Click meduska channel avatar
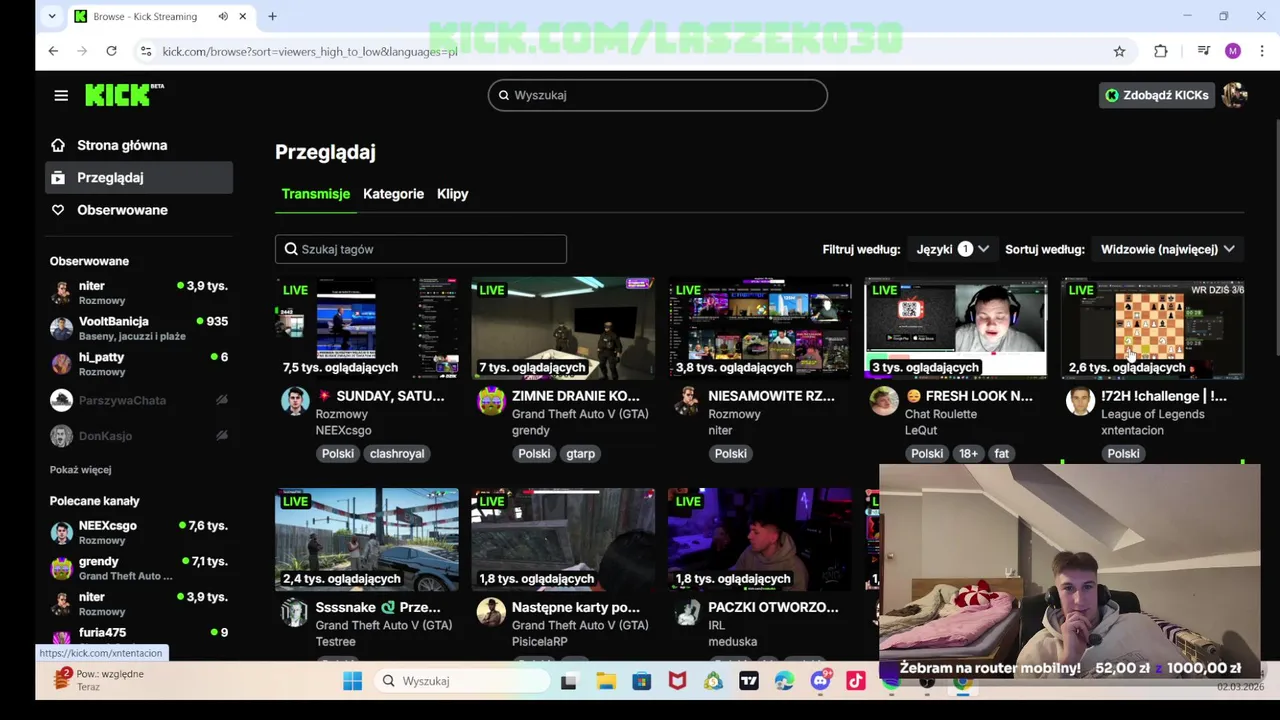 (687, 612)
